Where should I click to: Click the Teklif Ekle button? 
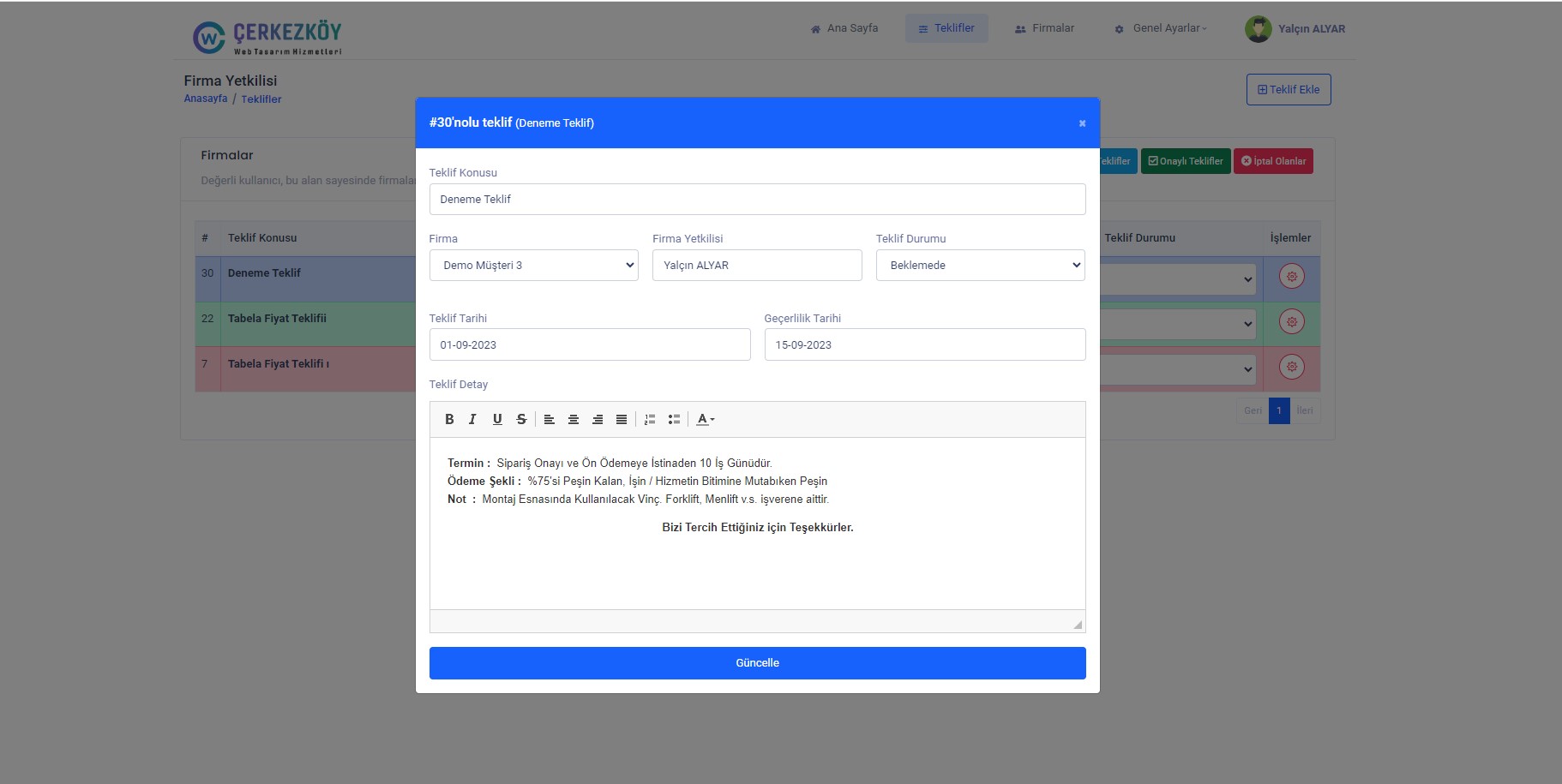pyautogui.click(x=1288, y=90)
